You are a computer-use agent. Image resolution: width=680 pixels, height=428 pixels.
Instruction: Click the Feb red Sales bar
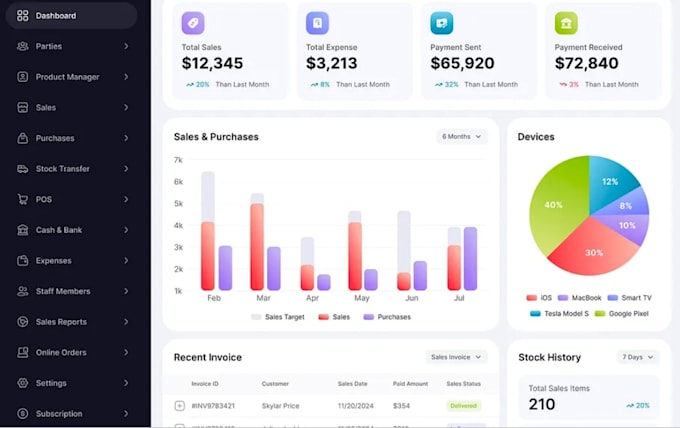click(208, 256)
